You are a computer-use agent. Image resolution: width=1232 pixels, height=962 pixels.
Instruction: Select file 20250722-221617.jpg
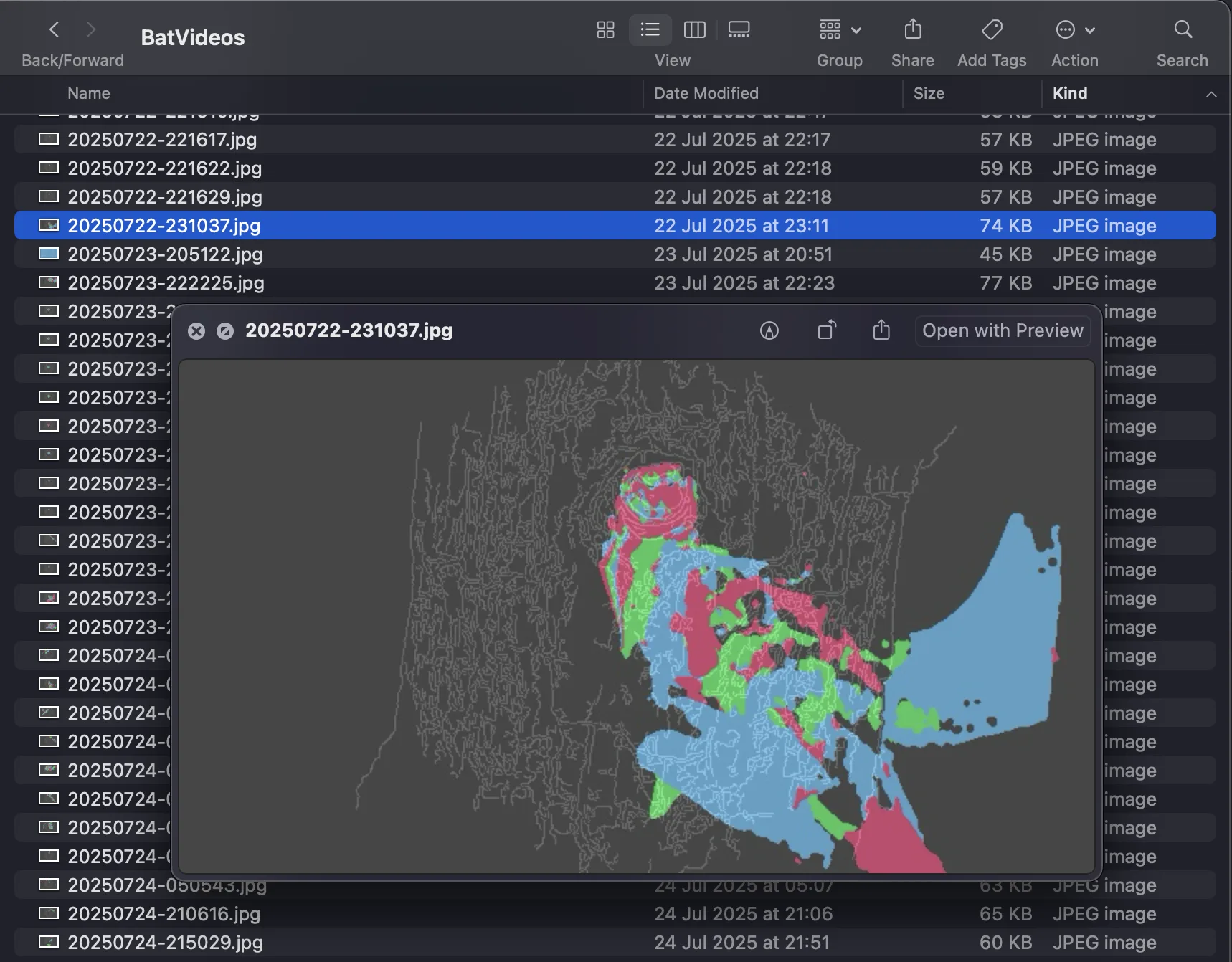pyautogui.click(x=615, y=140)
